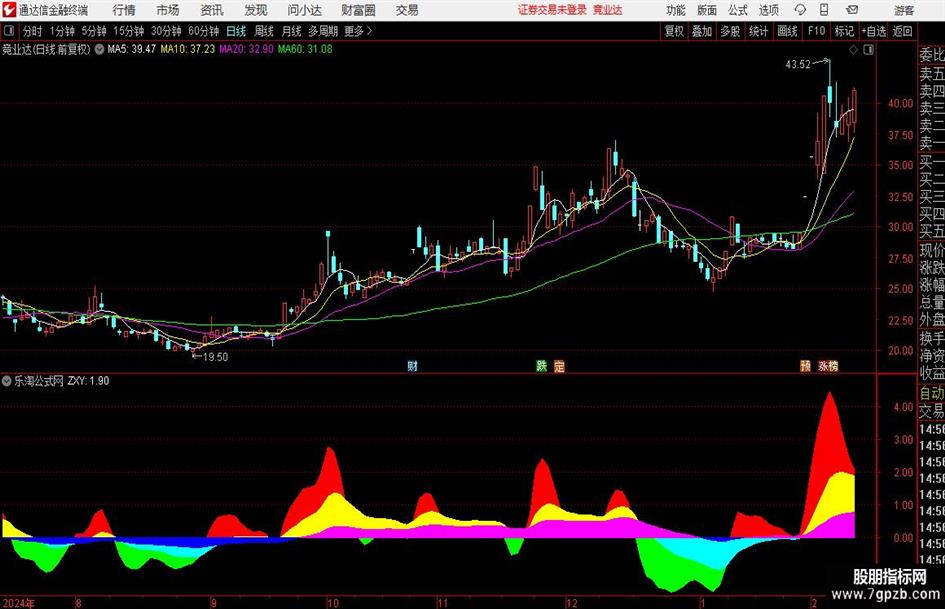Viewport: 945px width, 609px height.
Task: Click the 预 marker on the chart
Action: point(805,365)
